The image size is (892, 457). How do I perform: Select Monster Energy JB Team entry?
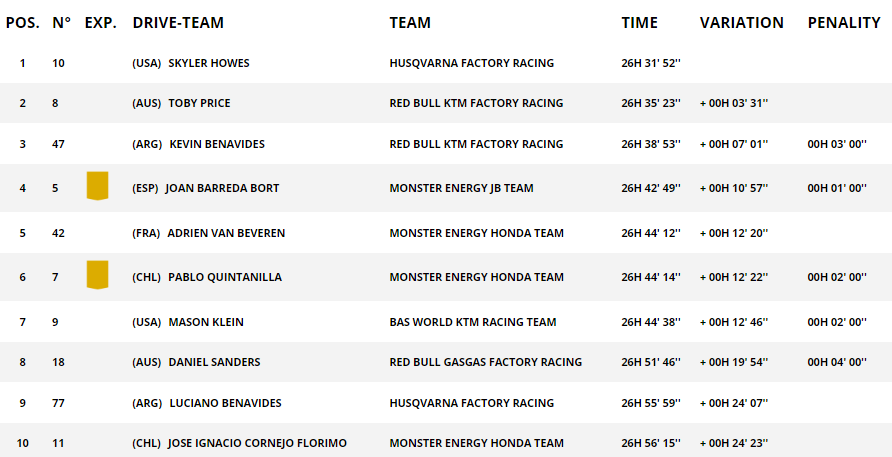(x=461, y=188)
